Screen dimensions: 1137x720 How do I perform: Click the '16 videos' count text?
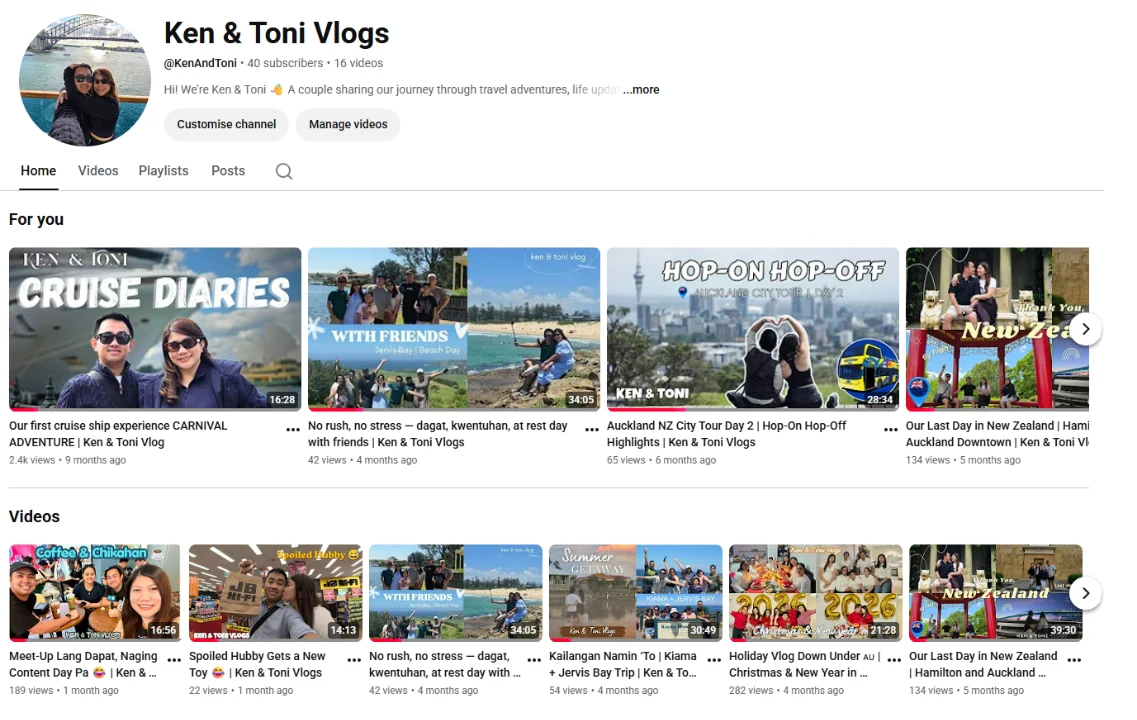tap(358, 63)
